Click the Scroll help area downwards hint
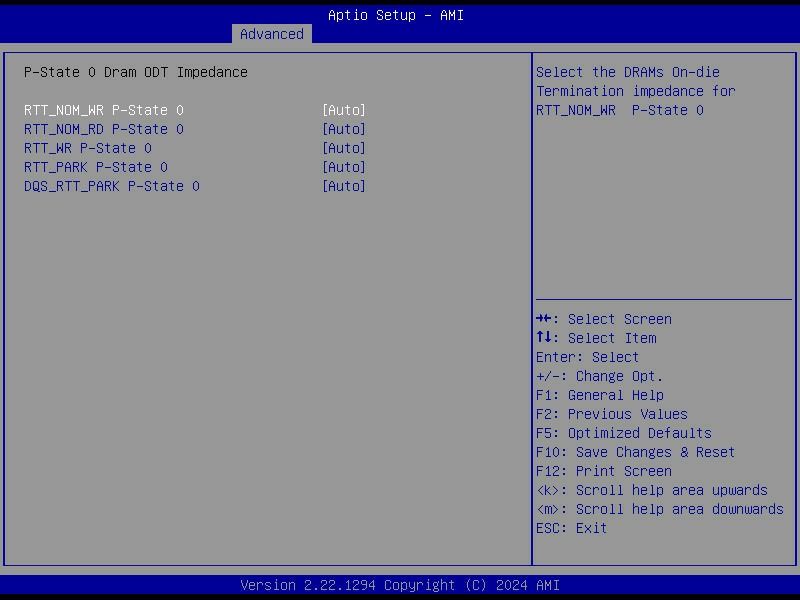 pos(660,509)
